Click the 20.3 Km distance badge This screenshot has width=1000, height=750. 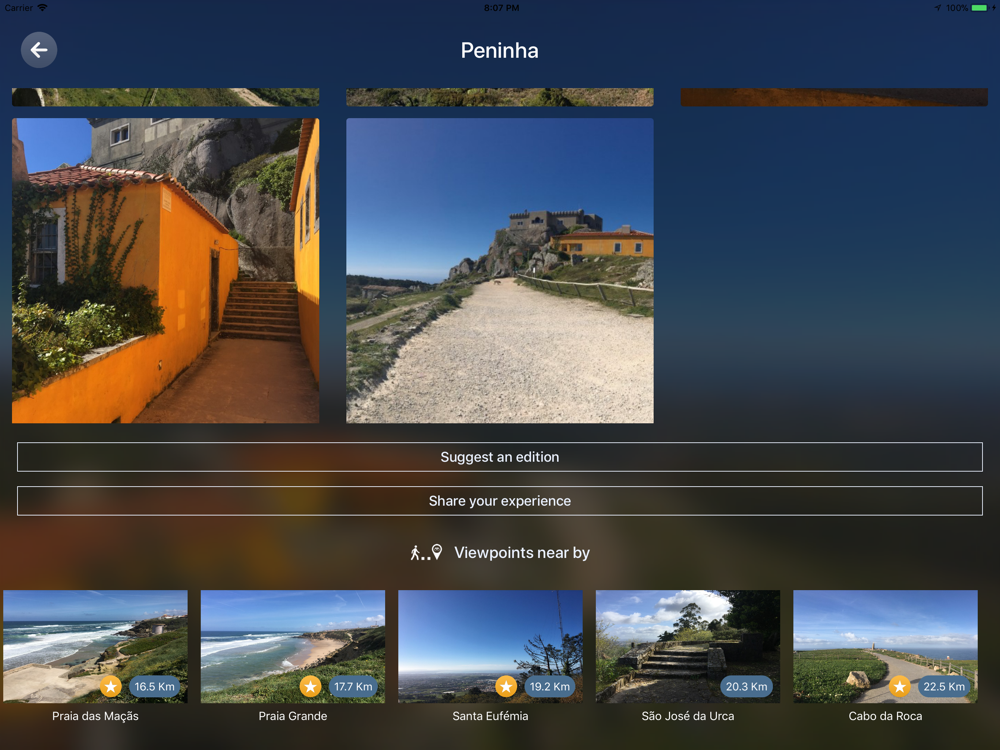pyautogui.click(x=746, y=687)
